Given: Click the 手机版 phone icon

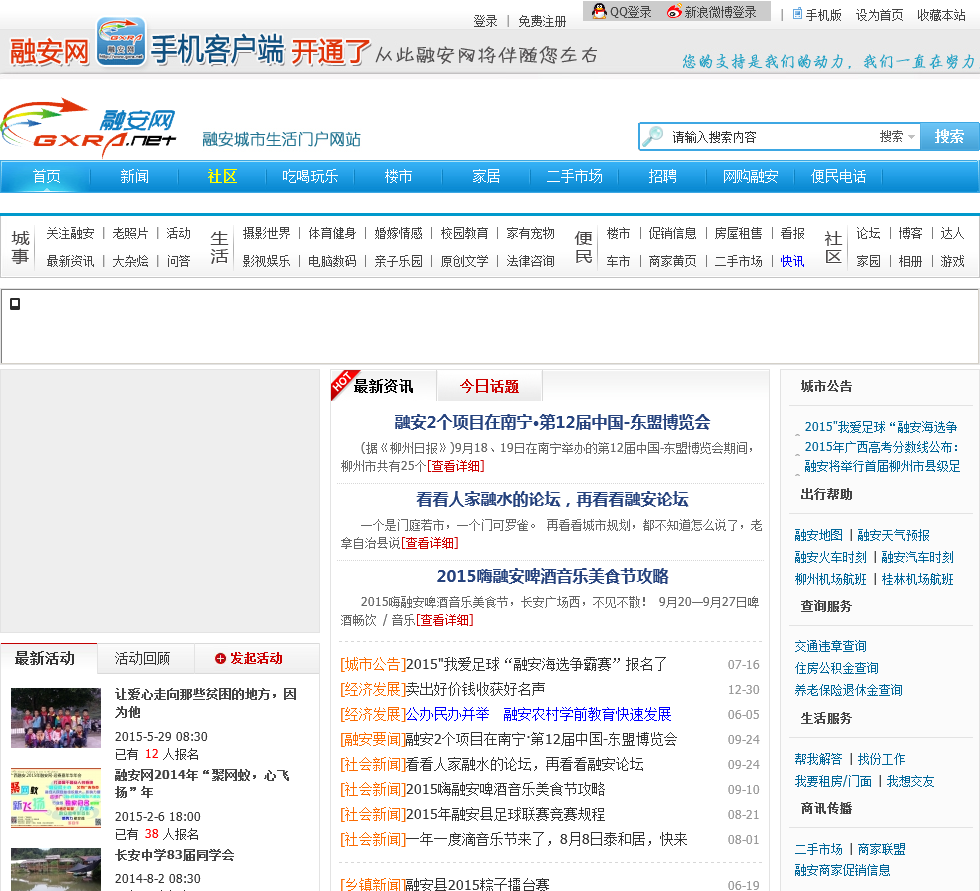Looking at the screenshot, I should click(x=797, y=14).
